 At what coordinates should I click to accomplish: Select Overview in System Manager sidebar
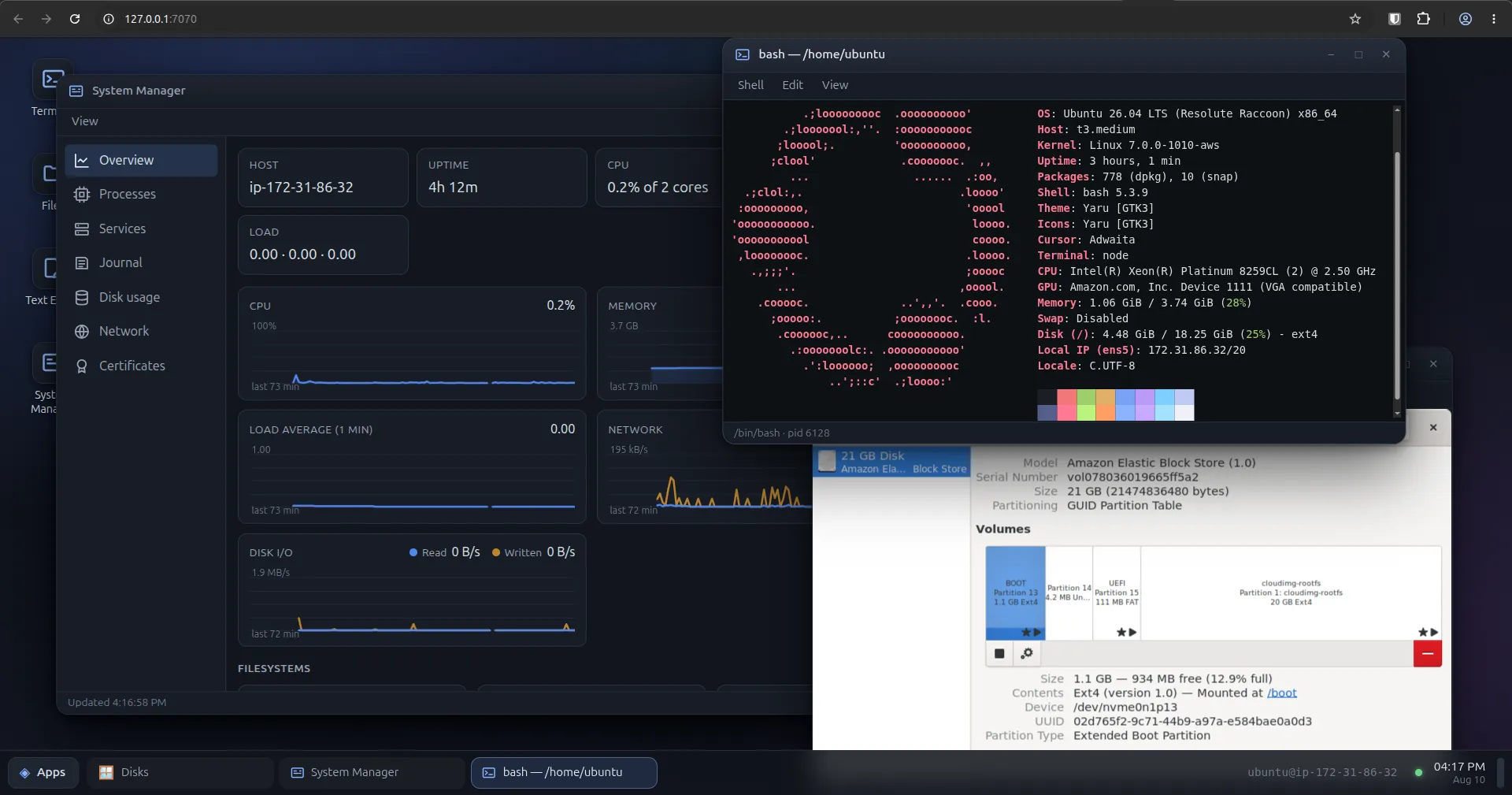pyautogui.click(x=142, y=160)
